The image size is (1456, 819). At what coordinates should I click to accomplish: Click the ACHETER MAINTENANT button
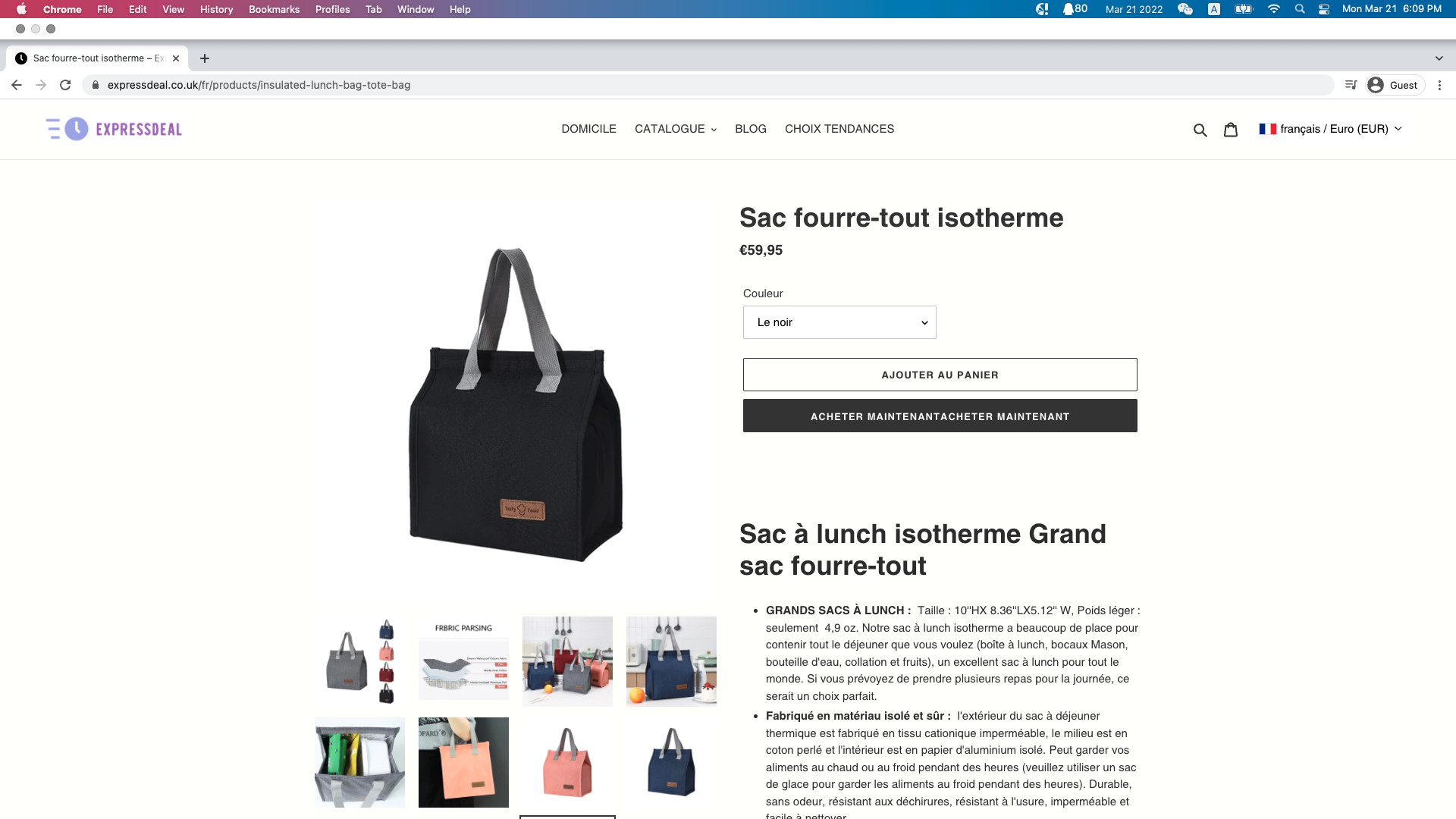click(x=940, y=416)
